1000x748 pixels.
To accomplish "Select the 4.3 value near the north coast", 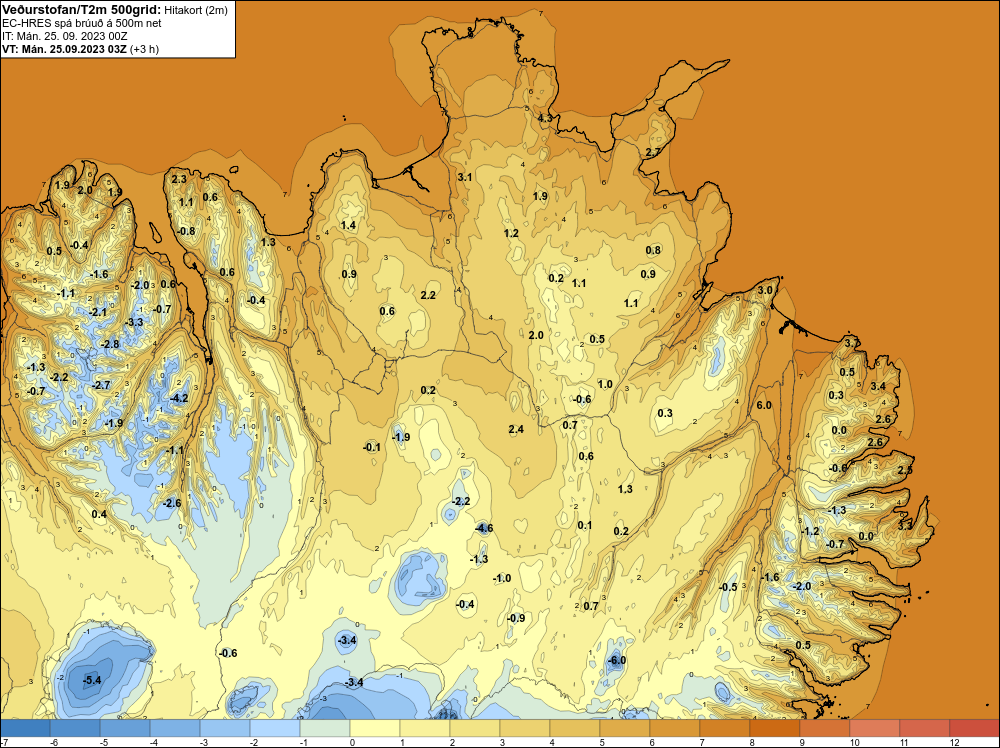I will pyautogui.click(x=545, y=118).
